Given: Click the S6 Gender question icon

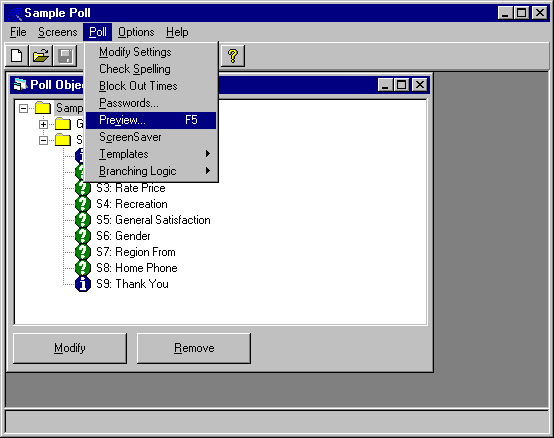Looking at the screenshot, I should 83,236.
